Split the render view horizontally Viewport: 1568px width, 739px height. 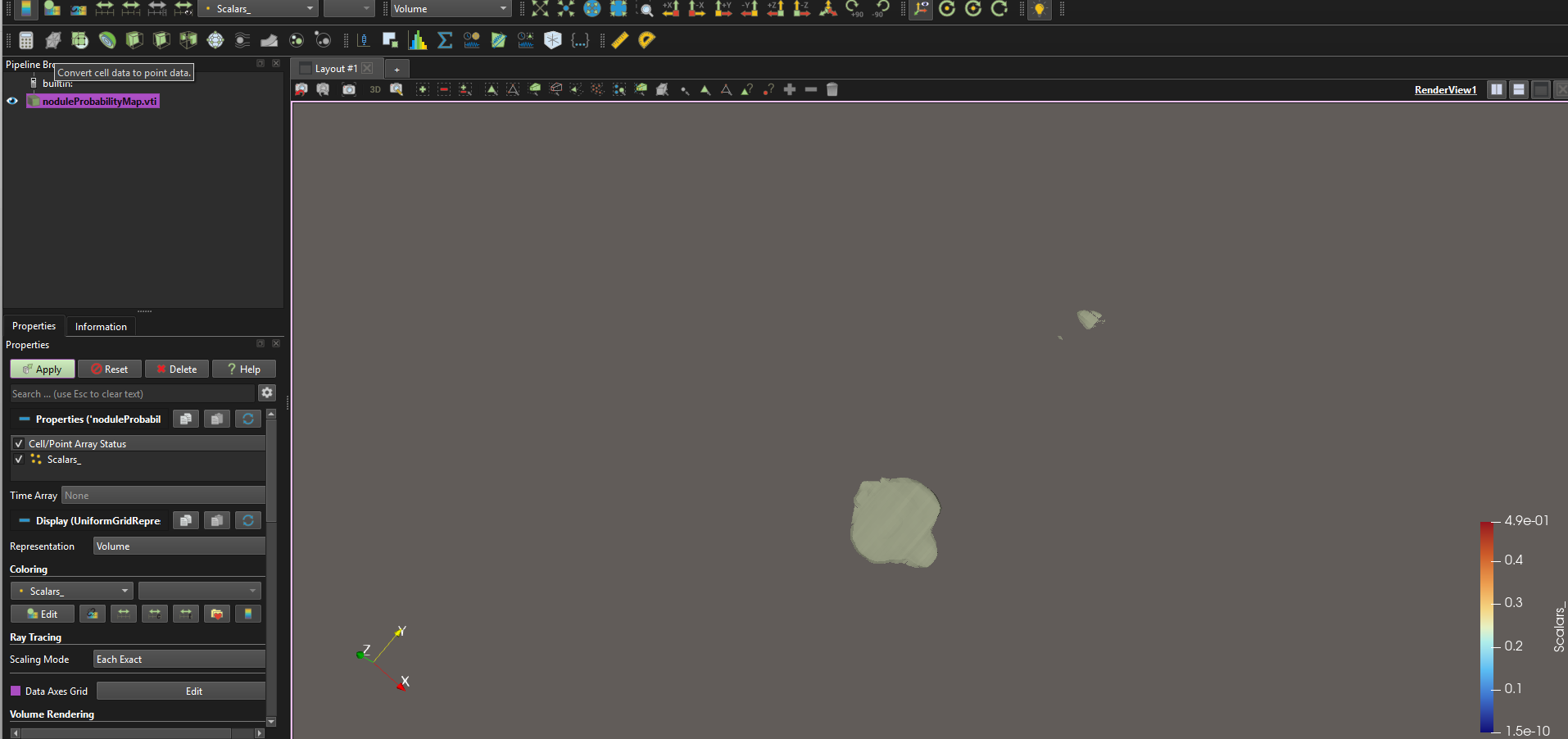1497,89
